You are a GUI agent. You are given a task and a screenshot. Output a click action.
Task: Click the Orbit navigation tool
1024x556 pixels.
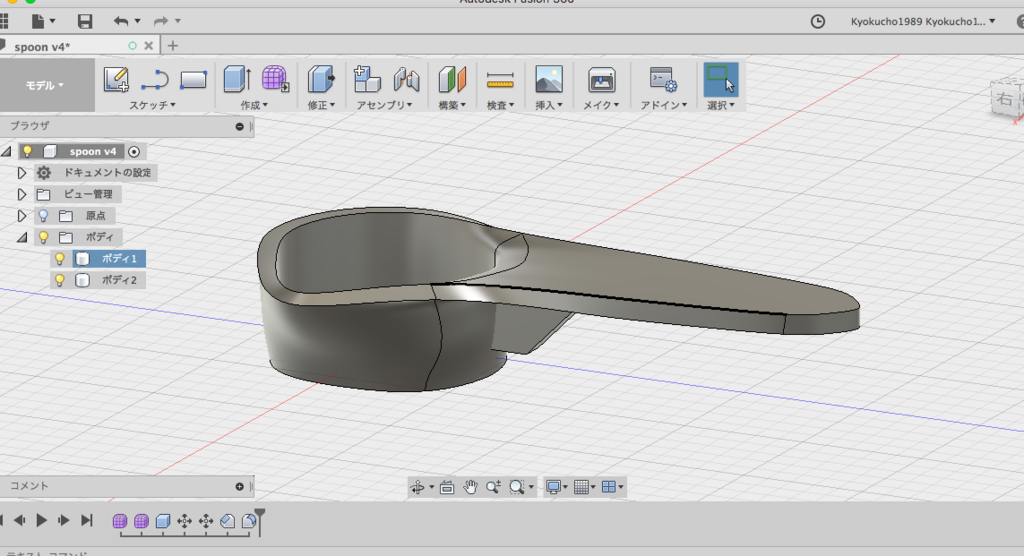[x=417, y=487]
